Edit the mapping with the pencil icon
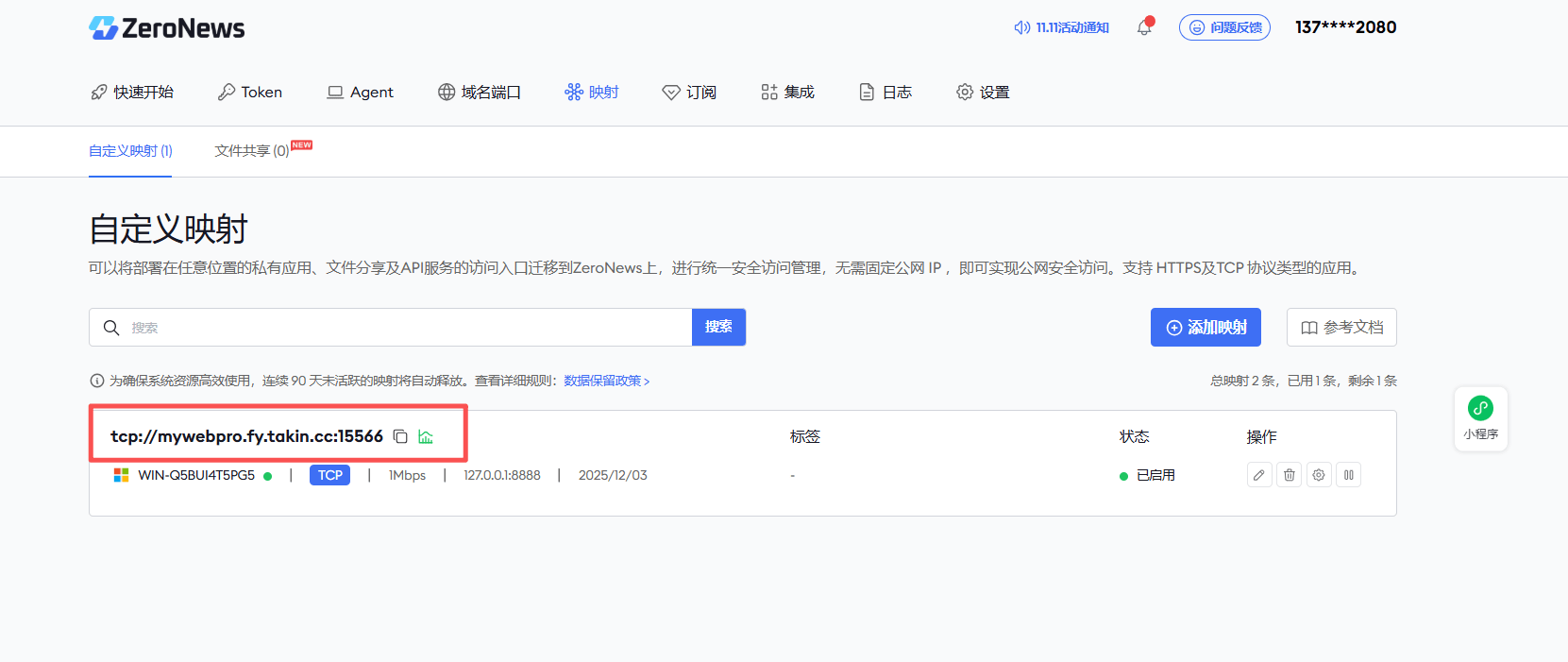This screenshot has height=662, width=1568. point(1259,475)
